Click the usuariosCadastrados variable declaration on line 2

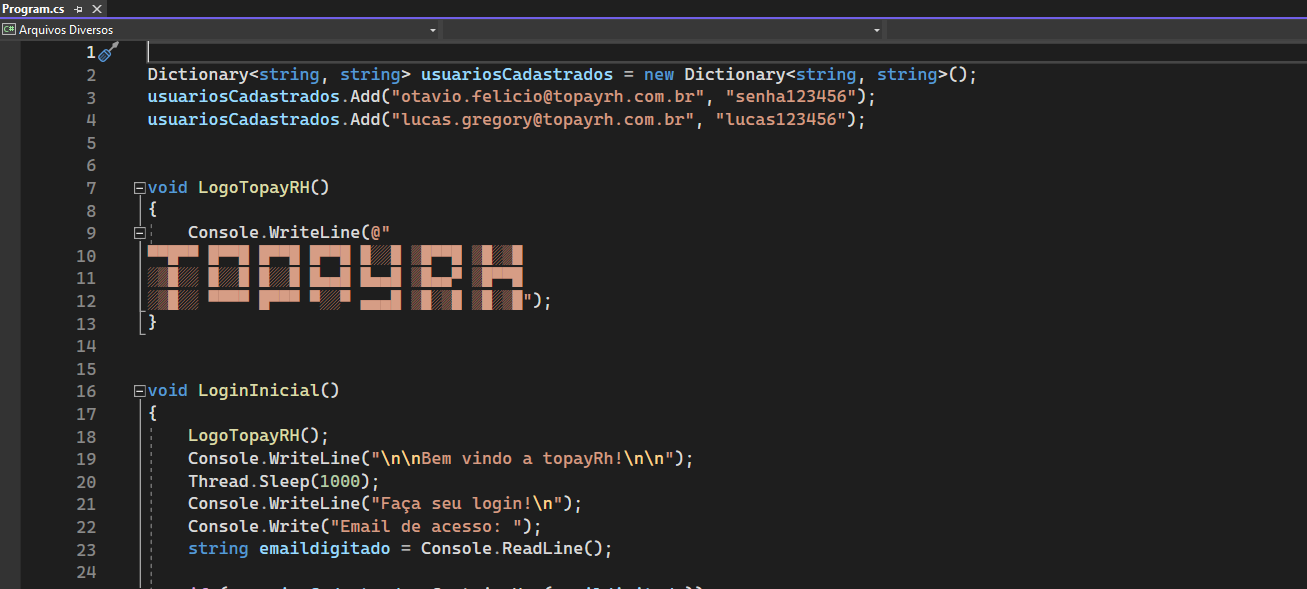[516, 75]
